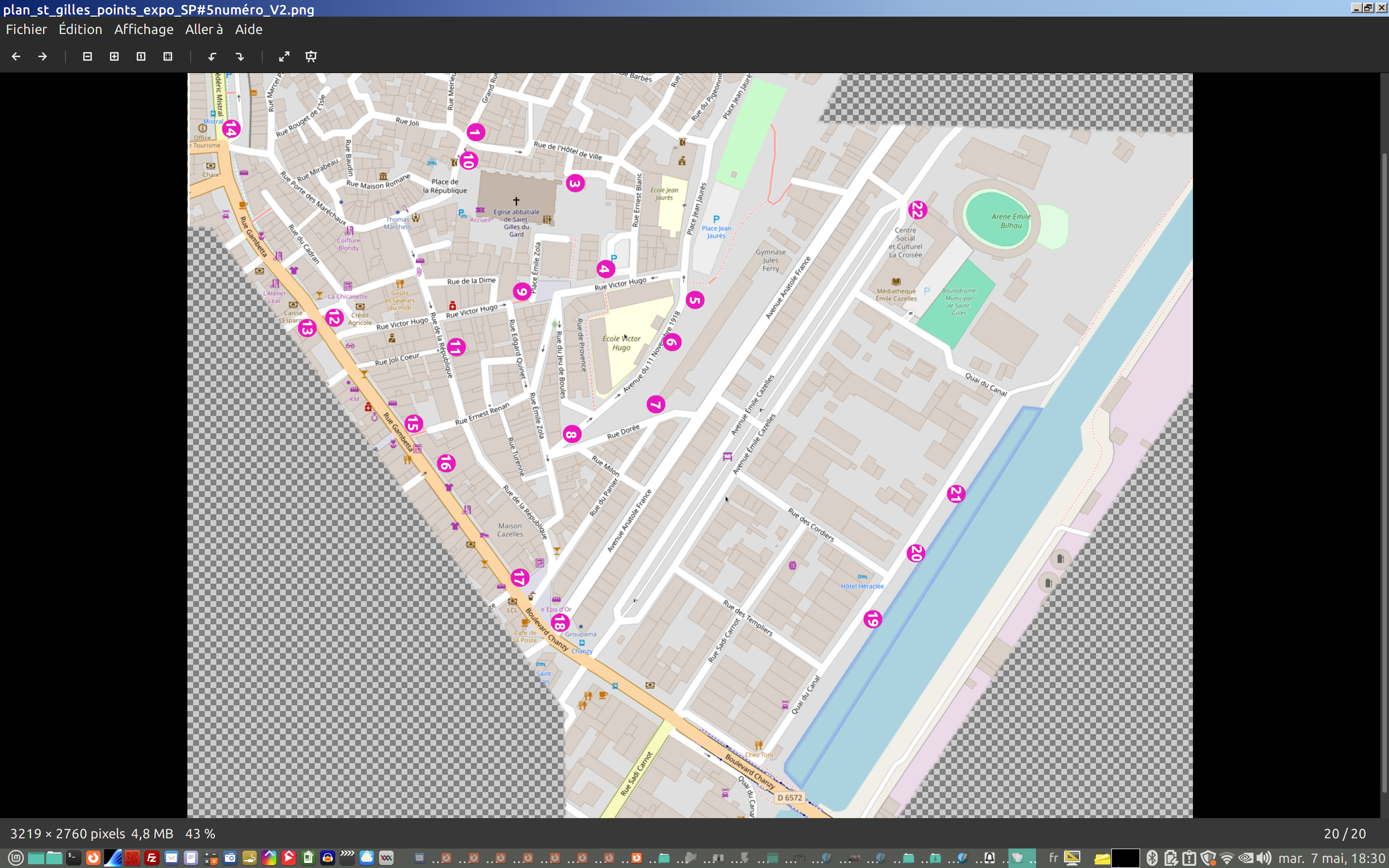Set zoom to normal size 1:1

tap(141, 56)
